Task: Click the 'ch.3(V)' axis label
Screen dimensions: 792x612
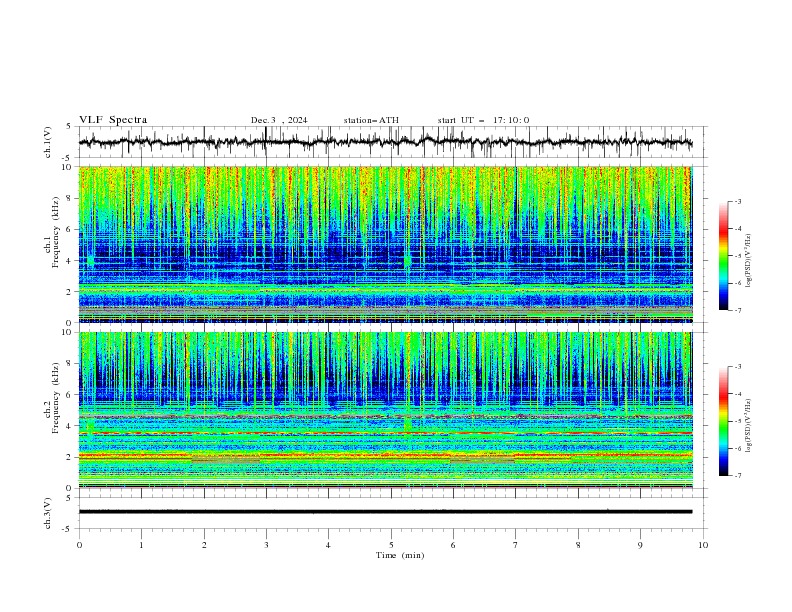Action: (48, 514)
